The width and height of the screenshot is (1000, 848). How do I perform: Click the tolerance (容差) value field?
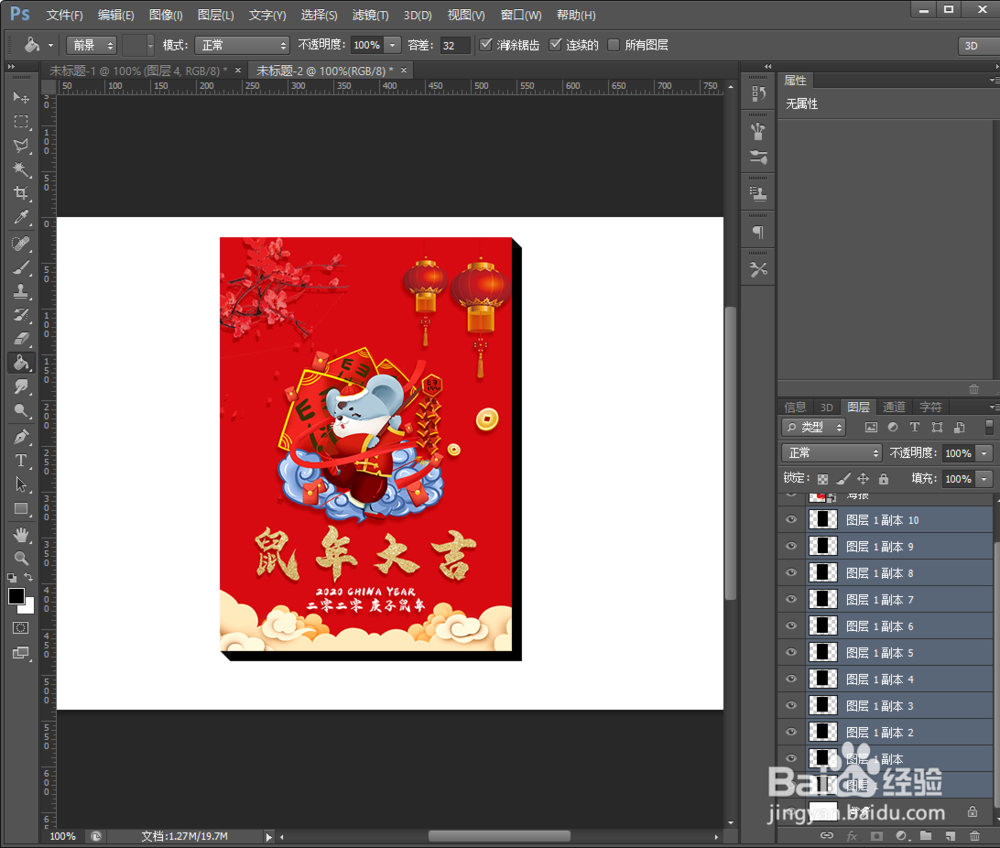tap(455, 45)
